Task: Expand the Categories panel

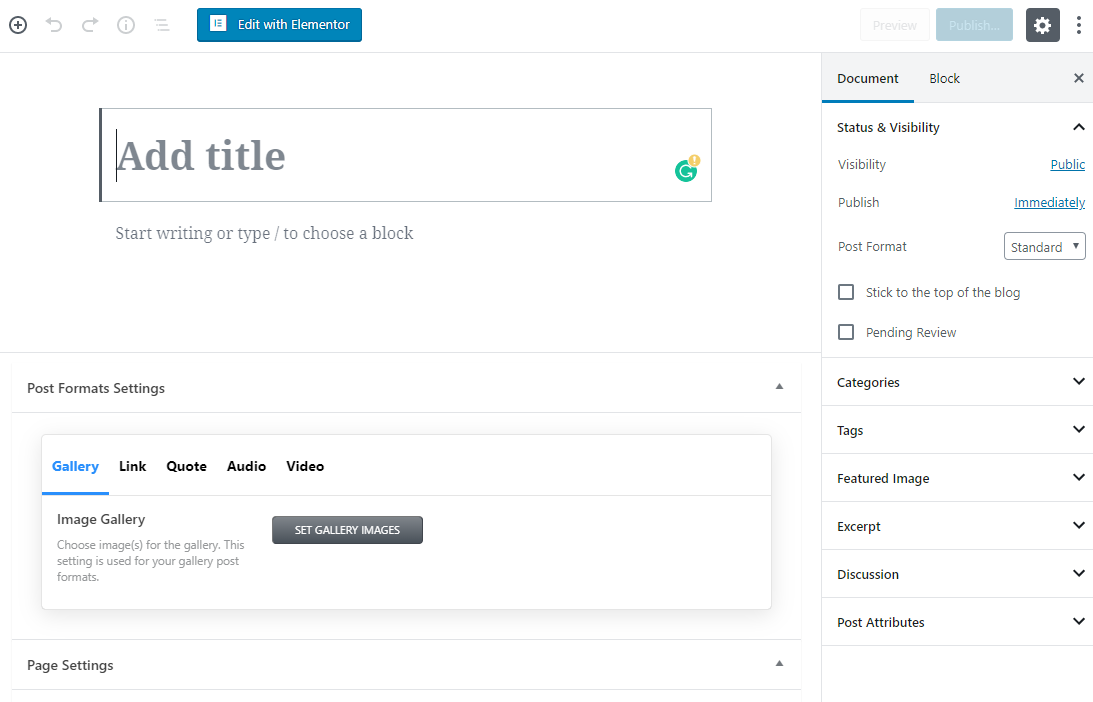Action: tap(957, 382)
